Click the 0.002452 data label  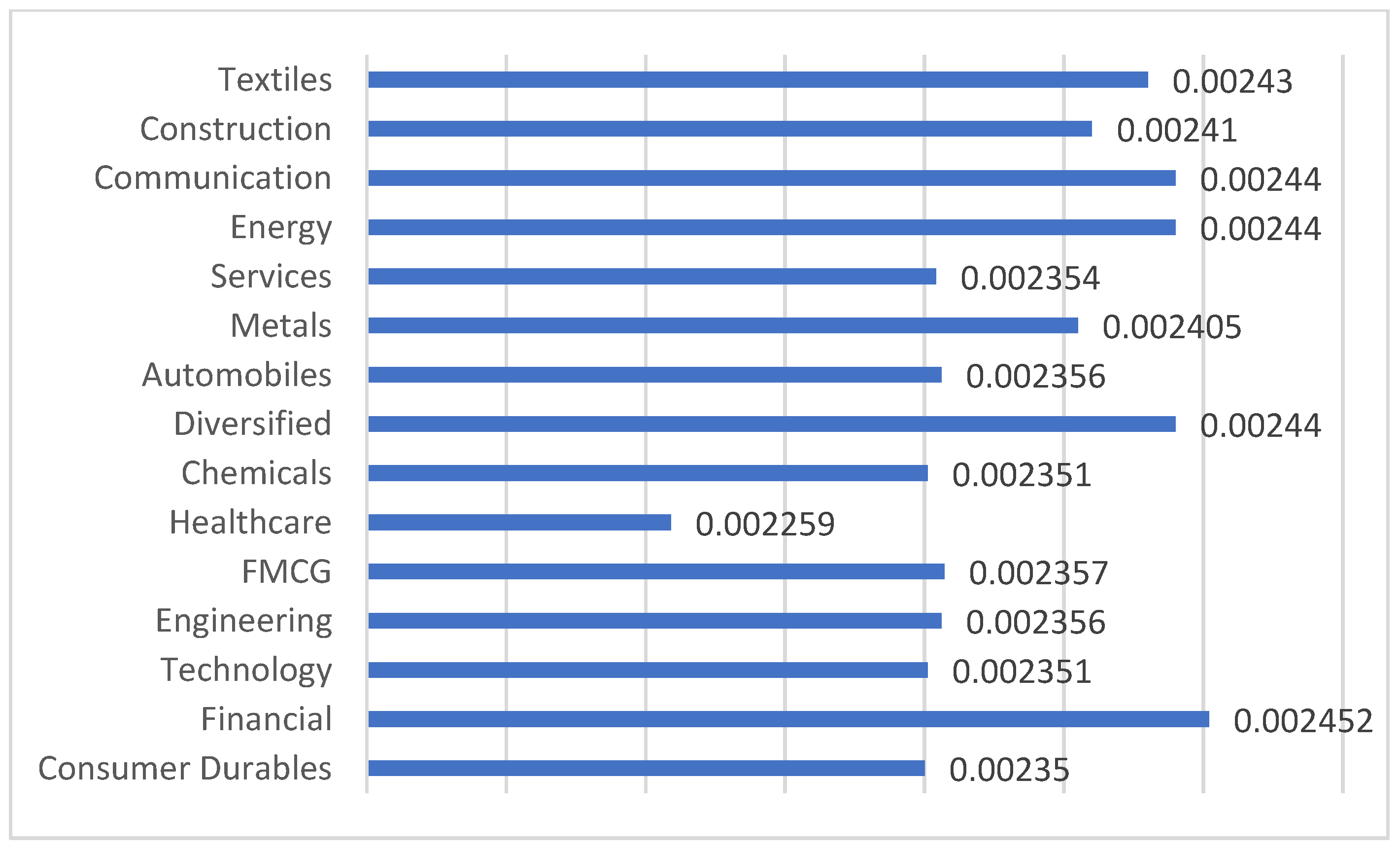[1303, 721]
